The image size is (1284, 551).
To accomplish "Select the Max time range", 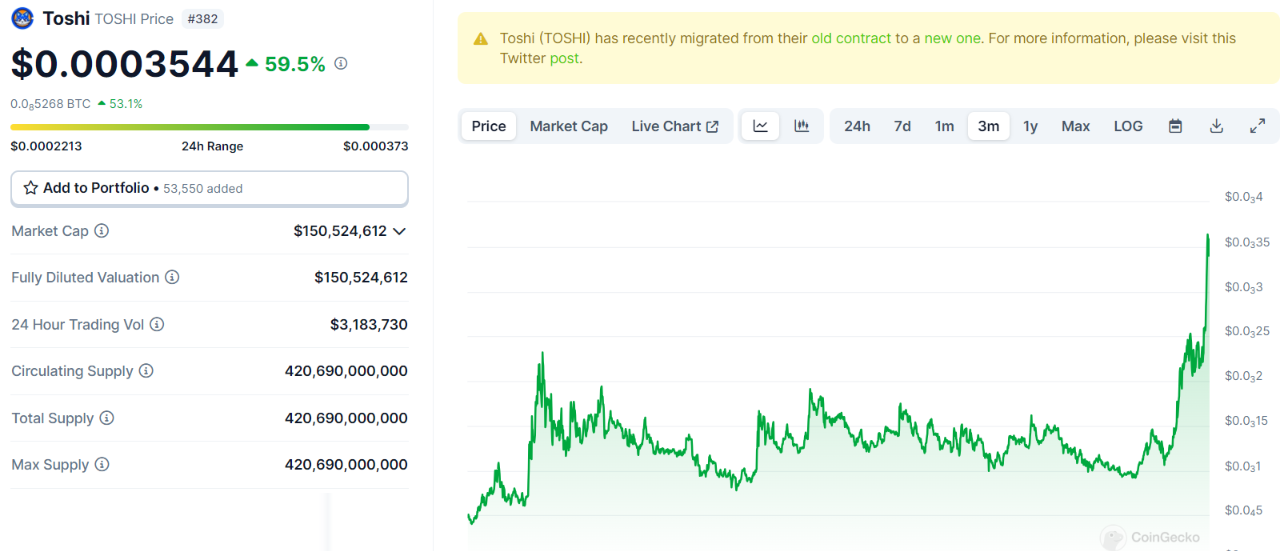I will click(x=1076, y=126).
